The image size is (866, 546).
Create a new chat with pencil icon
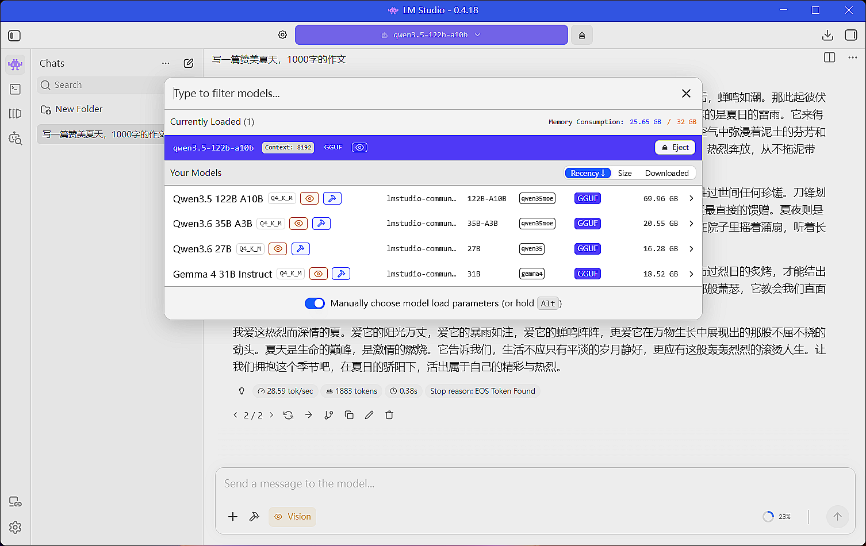click(188, 63)
